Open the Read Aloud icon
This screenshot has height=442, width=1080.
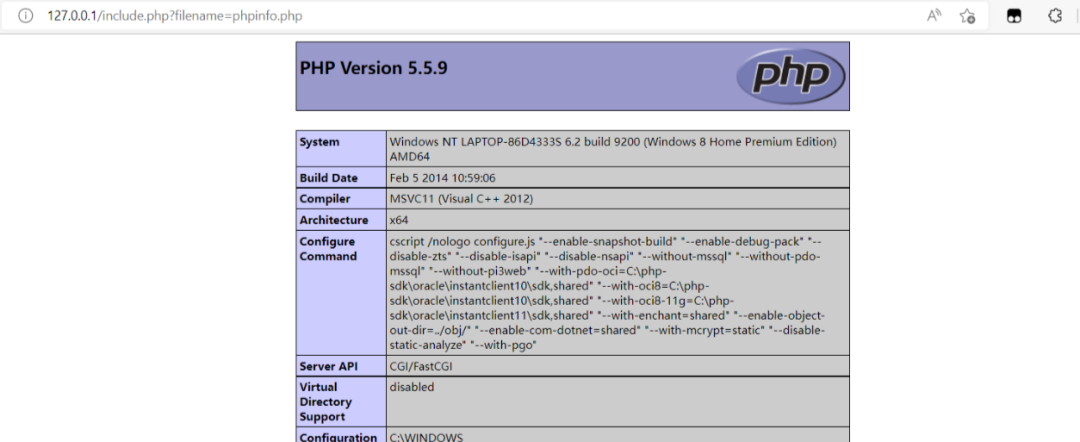pos(934,16)
